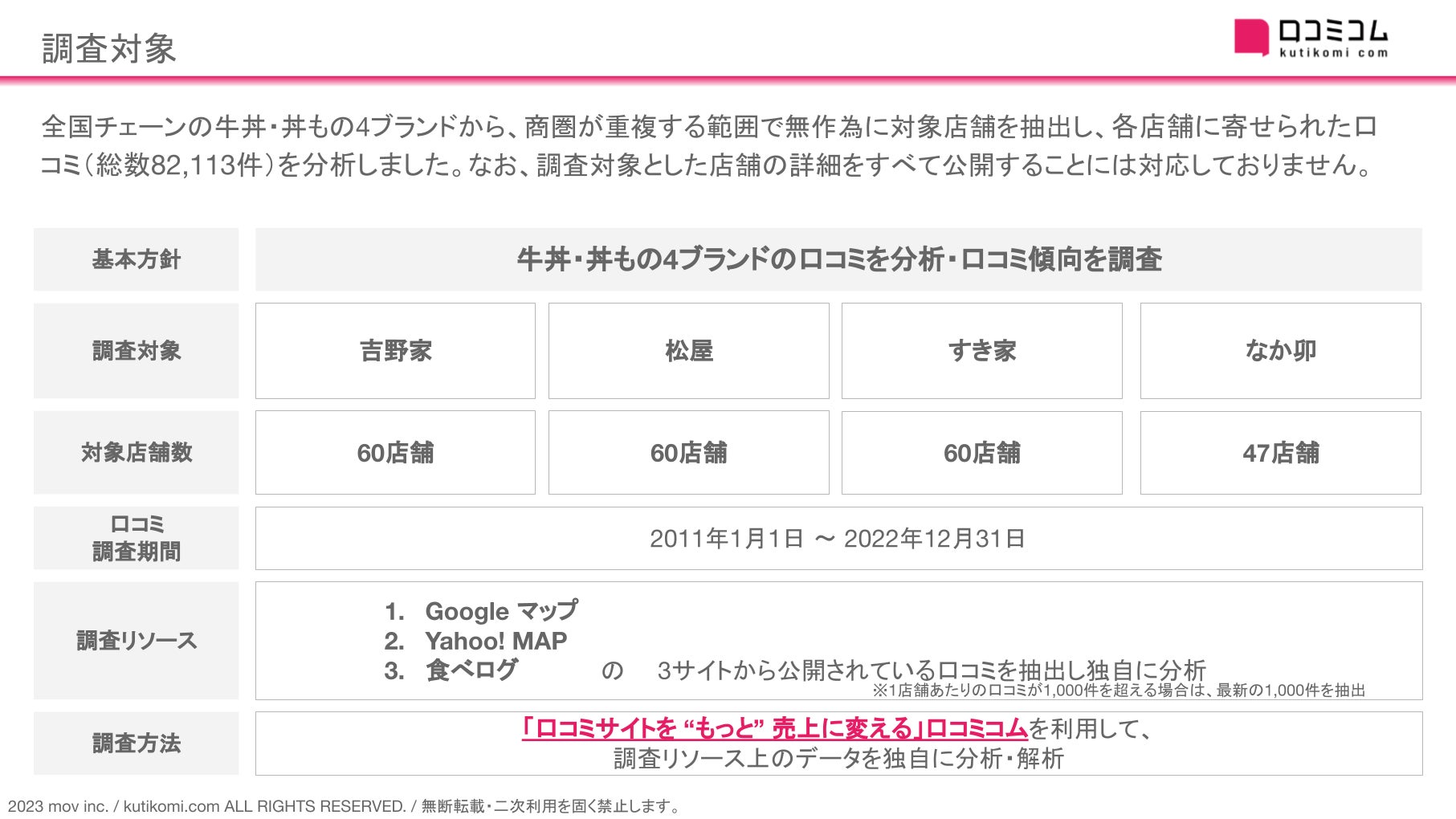Image resolution: width=1456 pixels, height=819 pixels.
Task: Select the 吉野家 brand cell
Action: pos(395,351)
